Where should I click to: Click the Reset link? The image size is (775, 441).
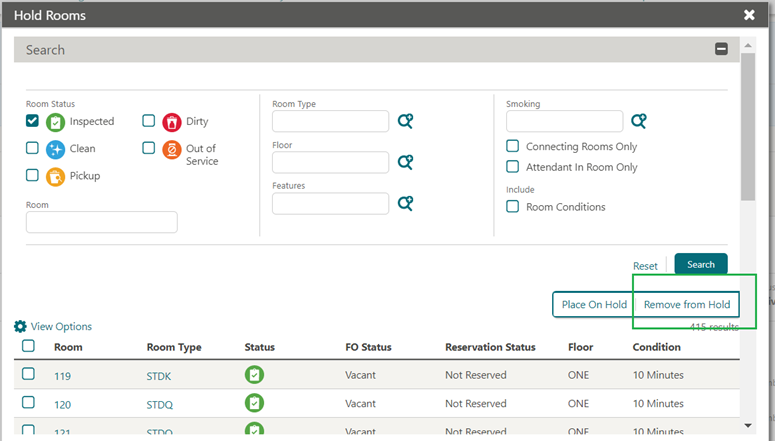tap(645, 266)
